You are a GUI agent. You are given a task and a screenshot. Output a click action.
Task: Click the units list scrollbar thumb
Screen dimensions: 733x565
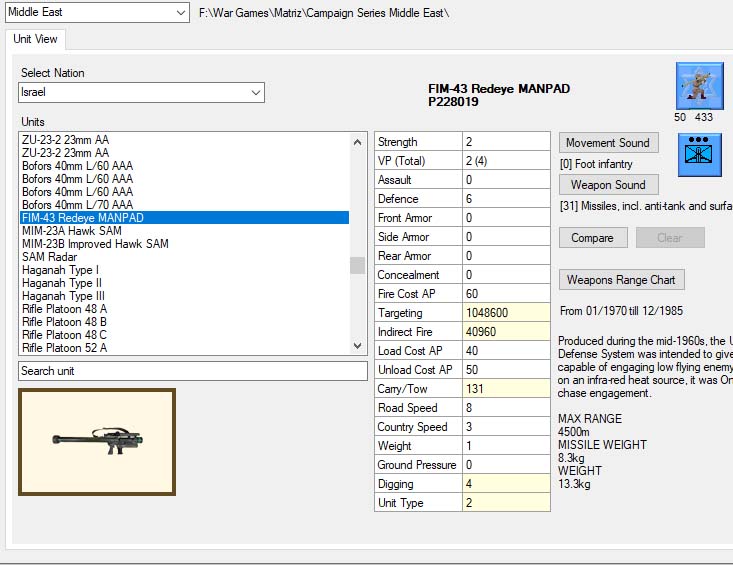[x=358, y=265]
